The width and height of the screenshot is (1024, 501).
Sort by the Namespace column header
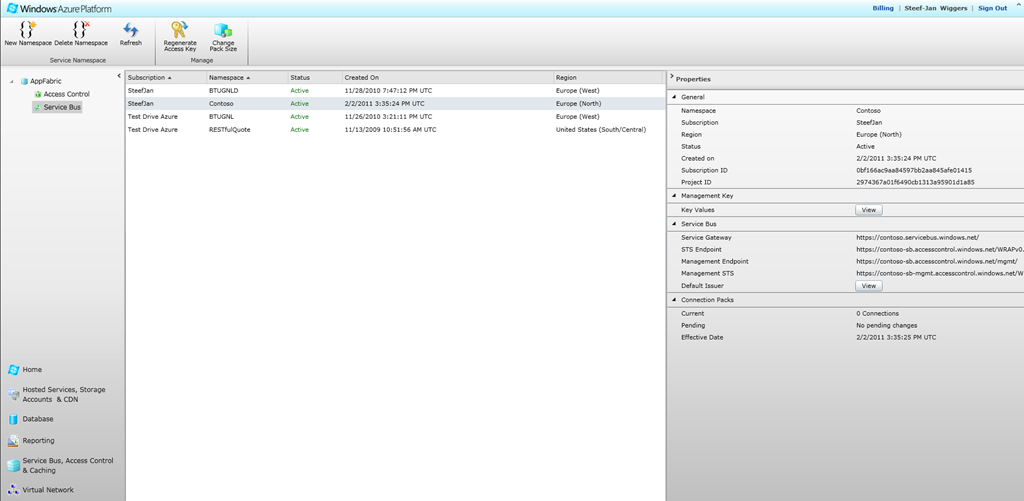click(247, 78)
